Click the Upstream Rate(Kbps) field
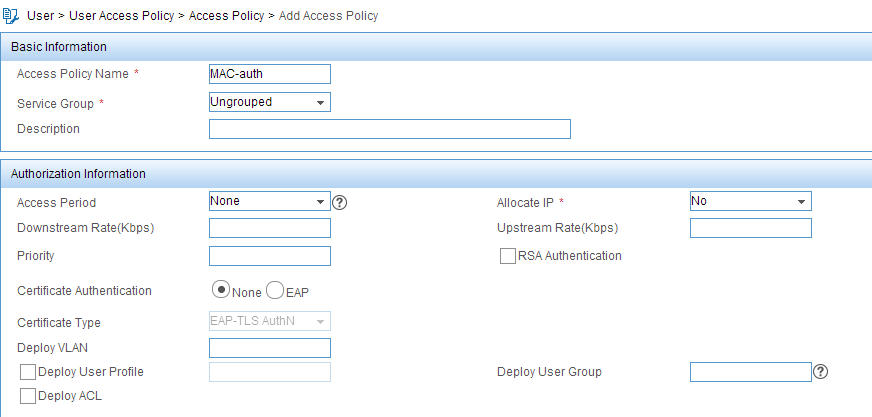Image resolution: width=872 pixels, height=417 pixels. pos(751,228)
